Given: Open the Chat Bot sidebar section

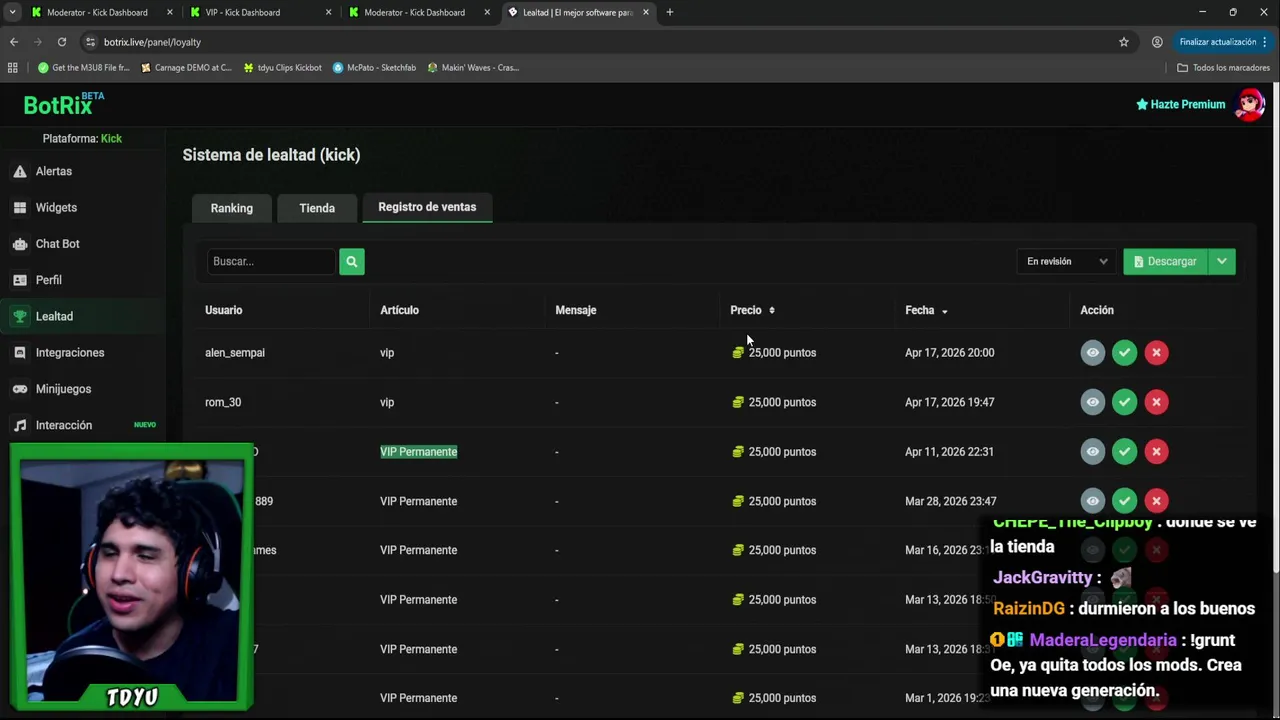Looking at the screenshot, I should point(57,244).
